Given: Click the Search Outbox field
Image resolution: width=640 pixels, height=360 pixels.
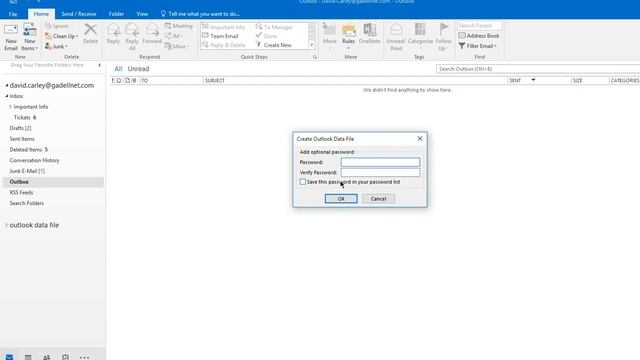Looking at the screenshot, I should tap(538, 69).
